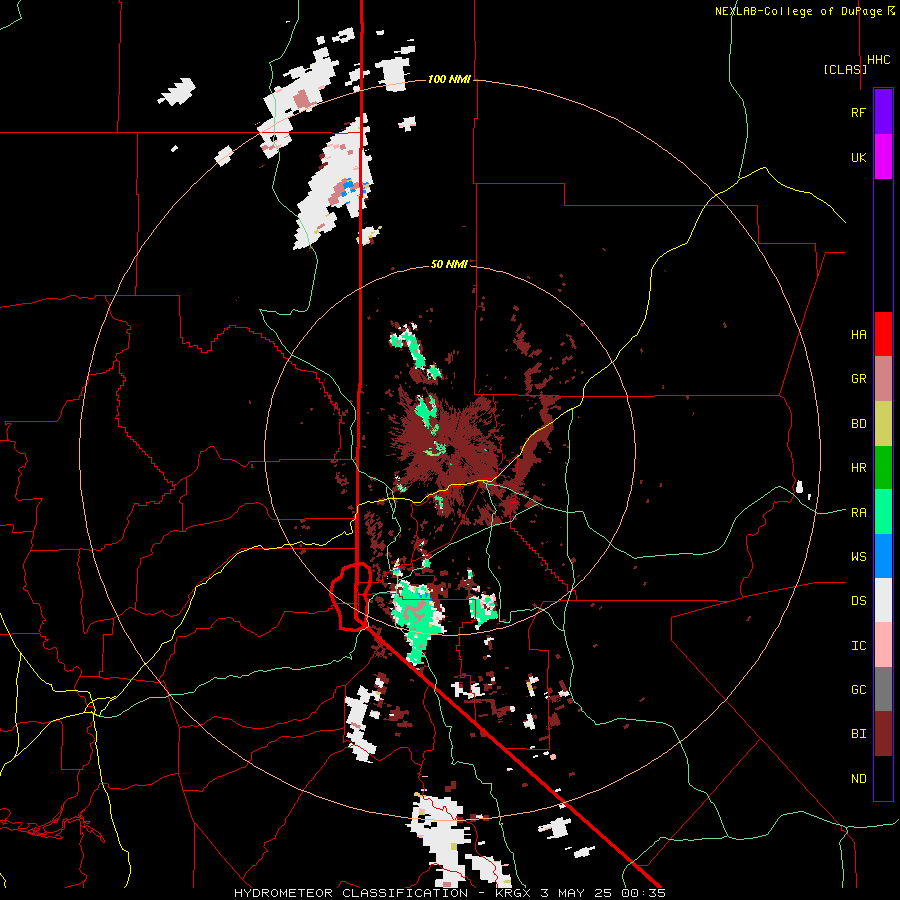Click the 'HHC' product label
The height and width of the screenshot is (900, 900).
[x=879, y=60]
